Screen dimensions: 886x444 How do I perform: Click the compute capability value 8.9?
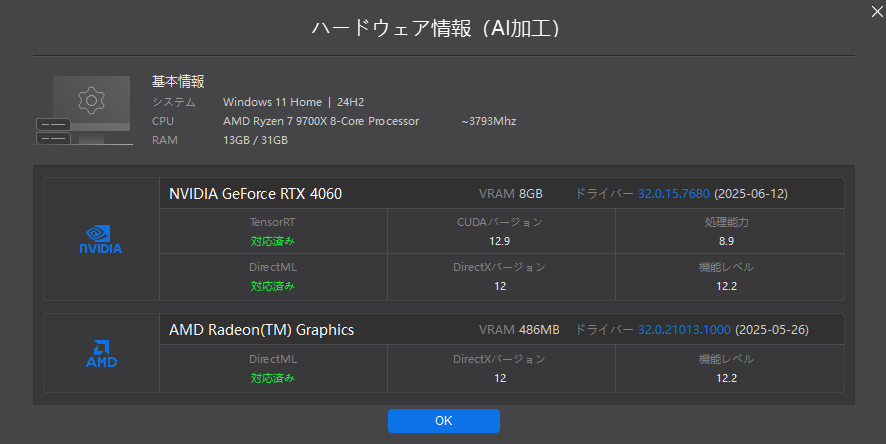pyautogui.click(x=726, y=241)
